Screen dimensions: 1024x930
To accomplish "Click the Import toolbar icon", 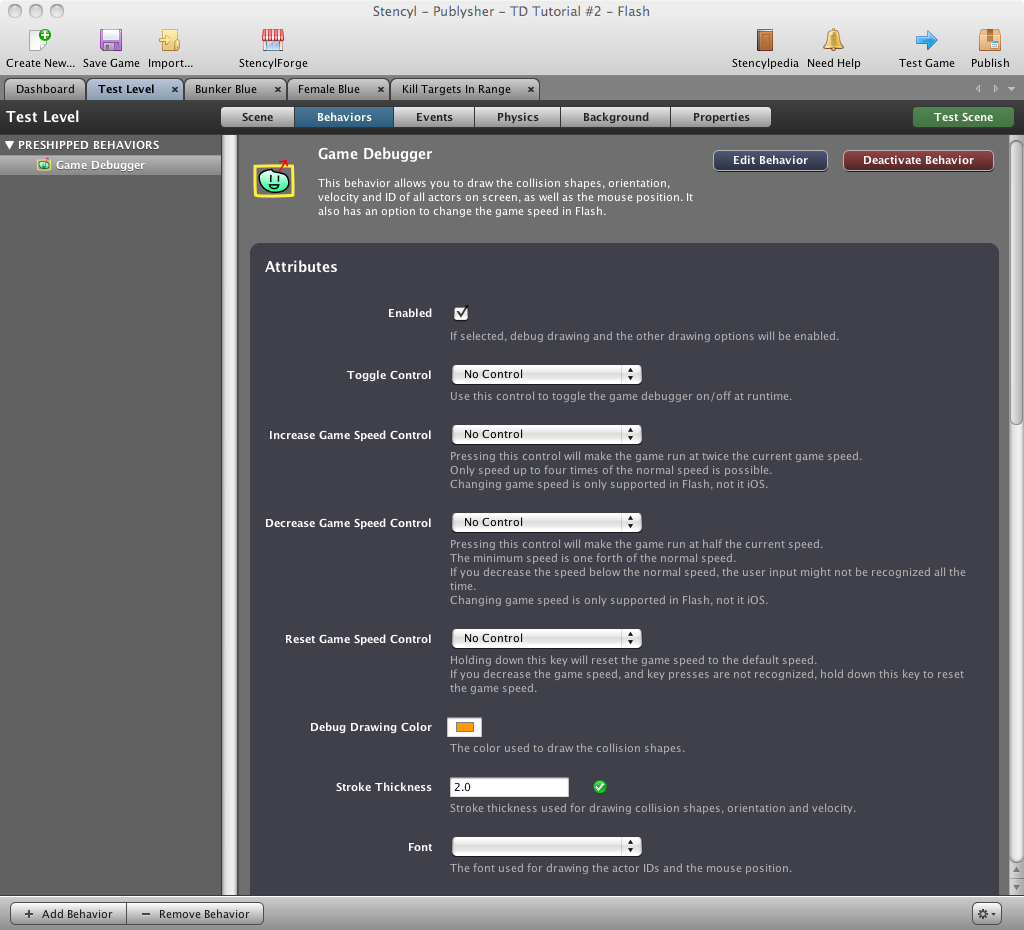I will tap(170, 40).
